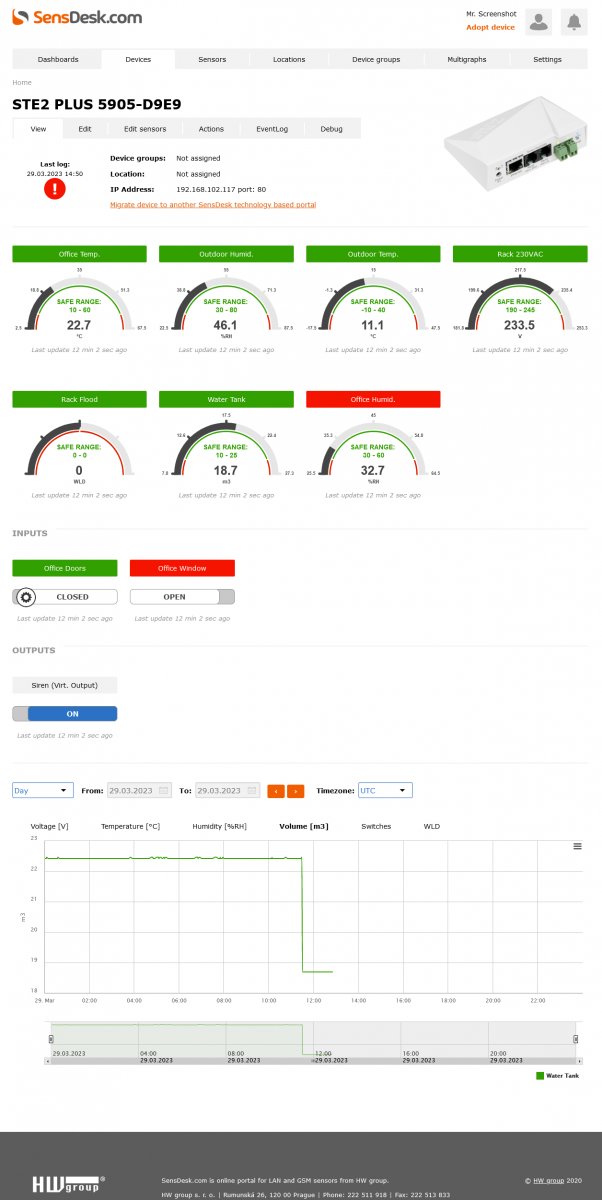
Task: Toggle the Office Window OPEN switch
Action: [182, 597]
